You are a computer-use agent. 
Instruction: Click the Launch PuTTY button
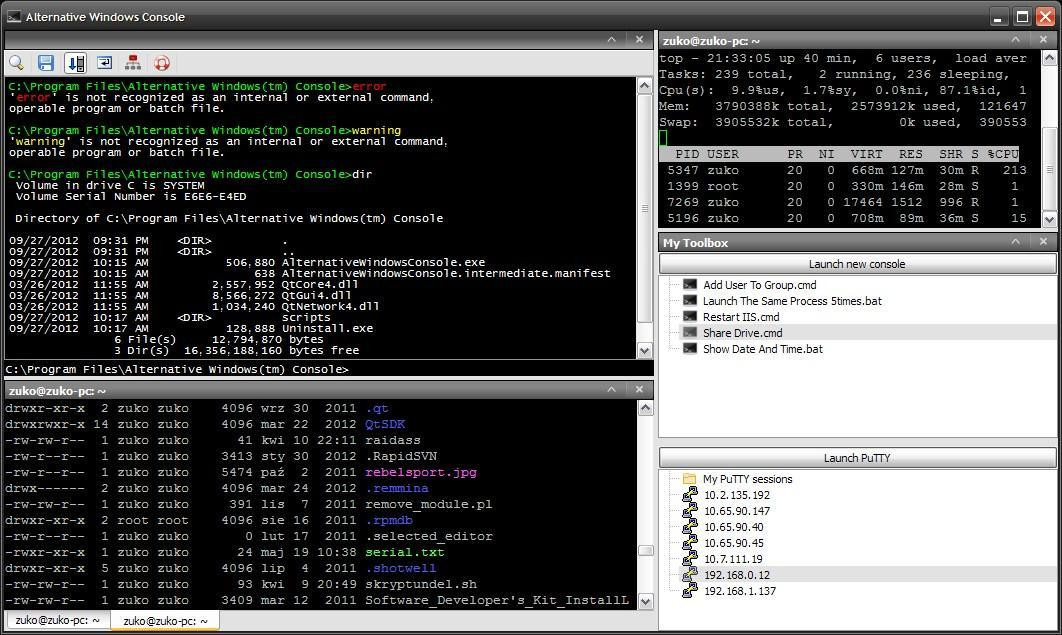(857, 458)
